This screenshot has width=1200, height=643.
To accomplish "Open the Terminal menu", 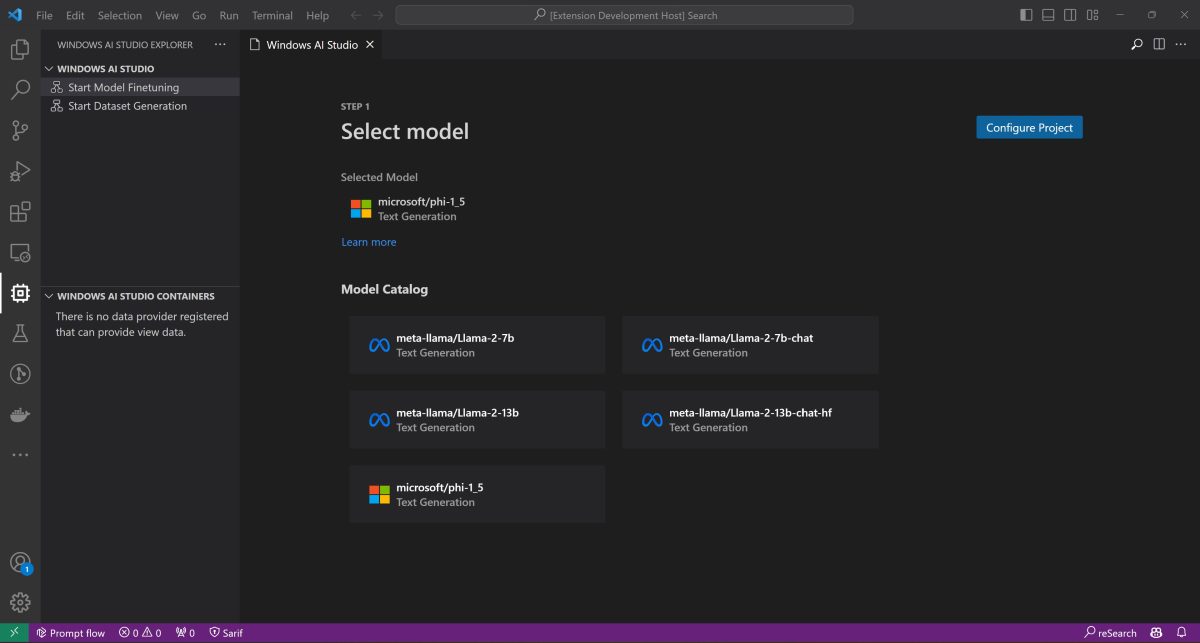I will click(x=271, y=15).
